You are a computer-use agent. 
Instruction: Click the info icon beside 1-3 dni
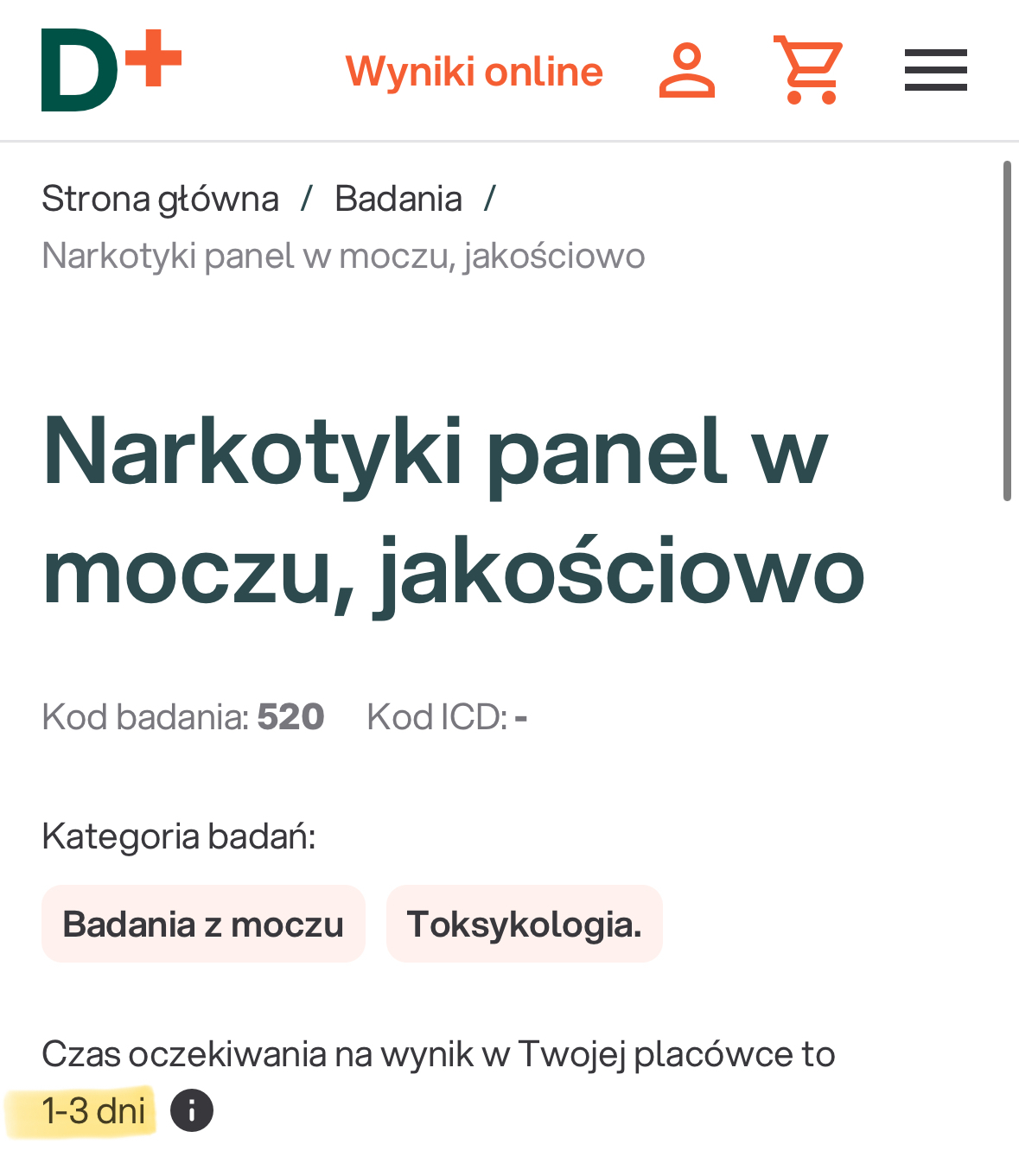[x=192, y=1110]
